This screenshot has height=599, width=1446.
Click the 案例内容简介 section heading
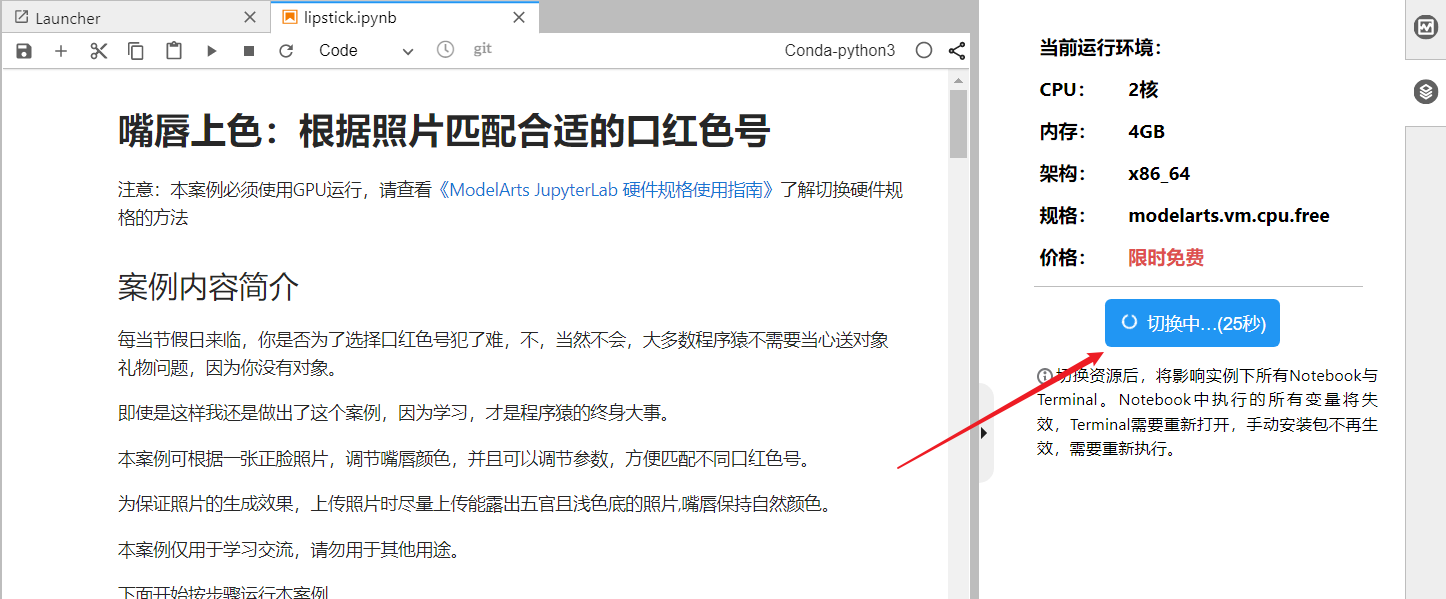[208, 287]
